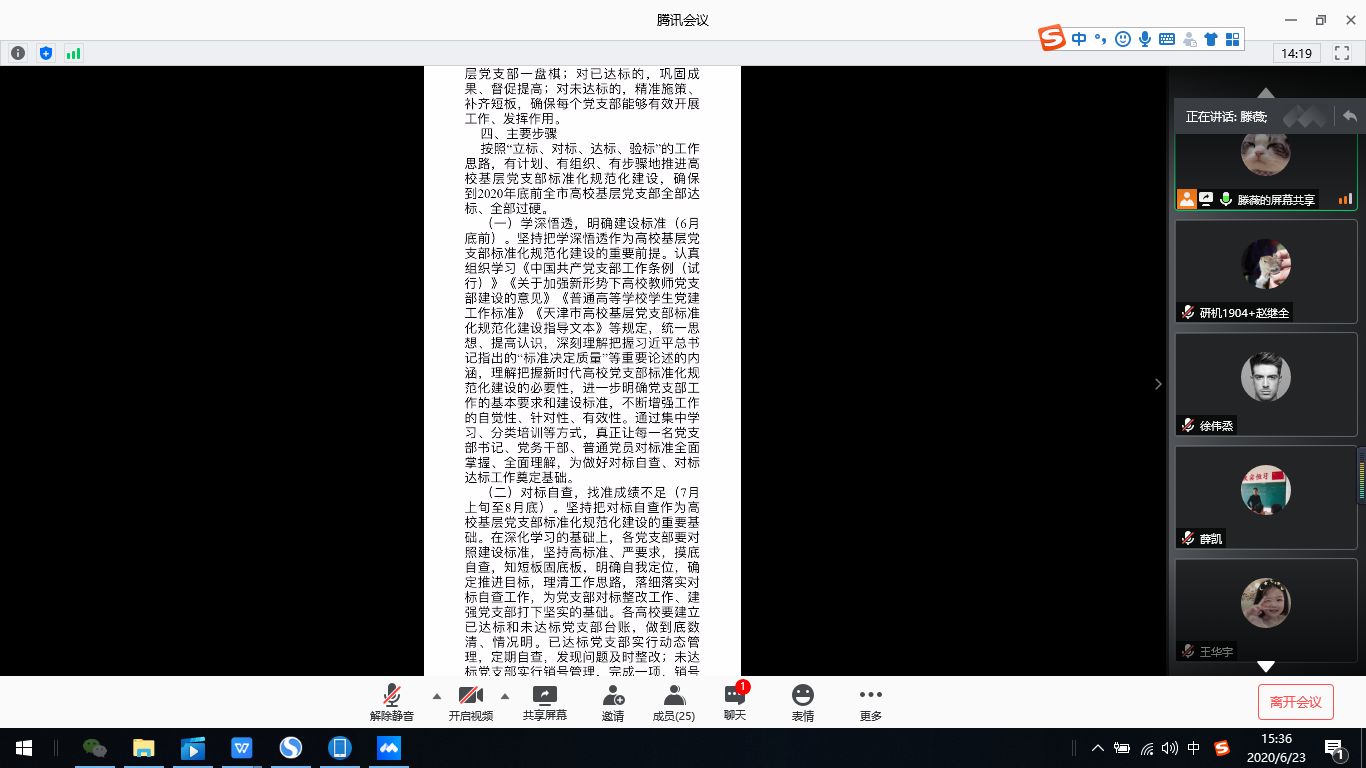Image resolution: width=1366 pixels, height=768 pixels.
Task: Open the Chat (聊天) panel
Action: 735,702
